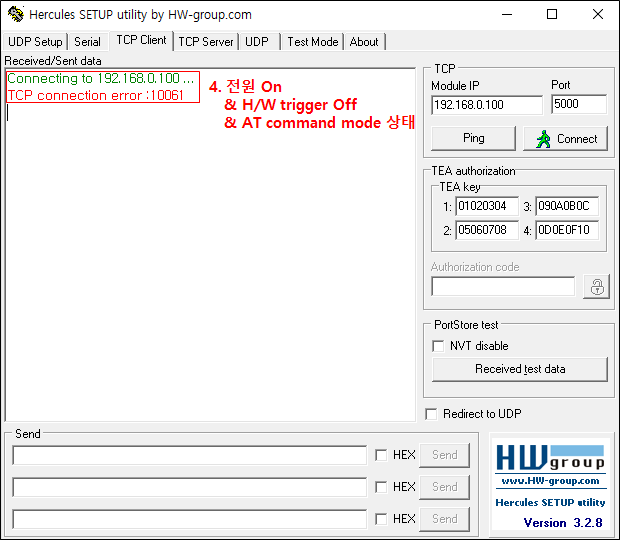Maximize the Hercules window
Screen dimensions: 620x540
tap(552, 14)
